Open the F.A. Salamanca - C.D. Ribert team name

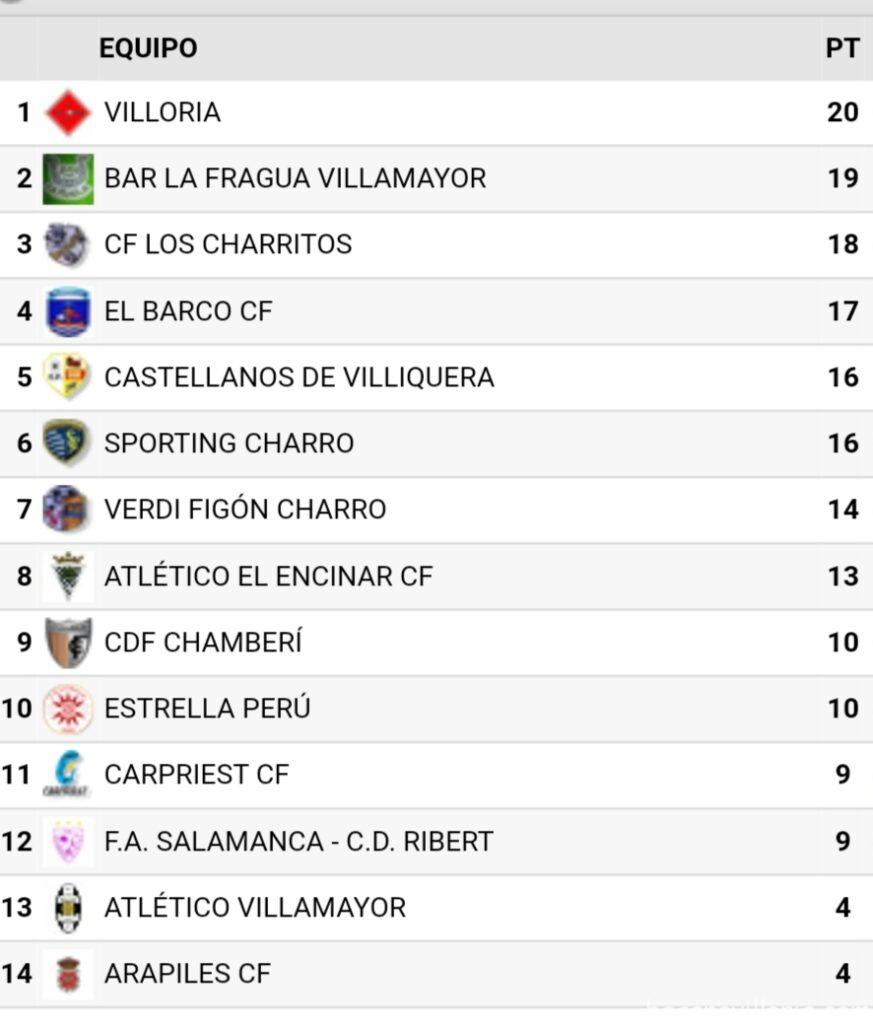[x=298, y=841]
